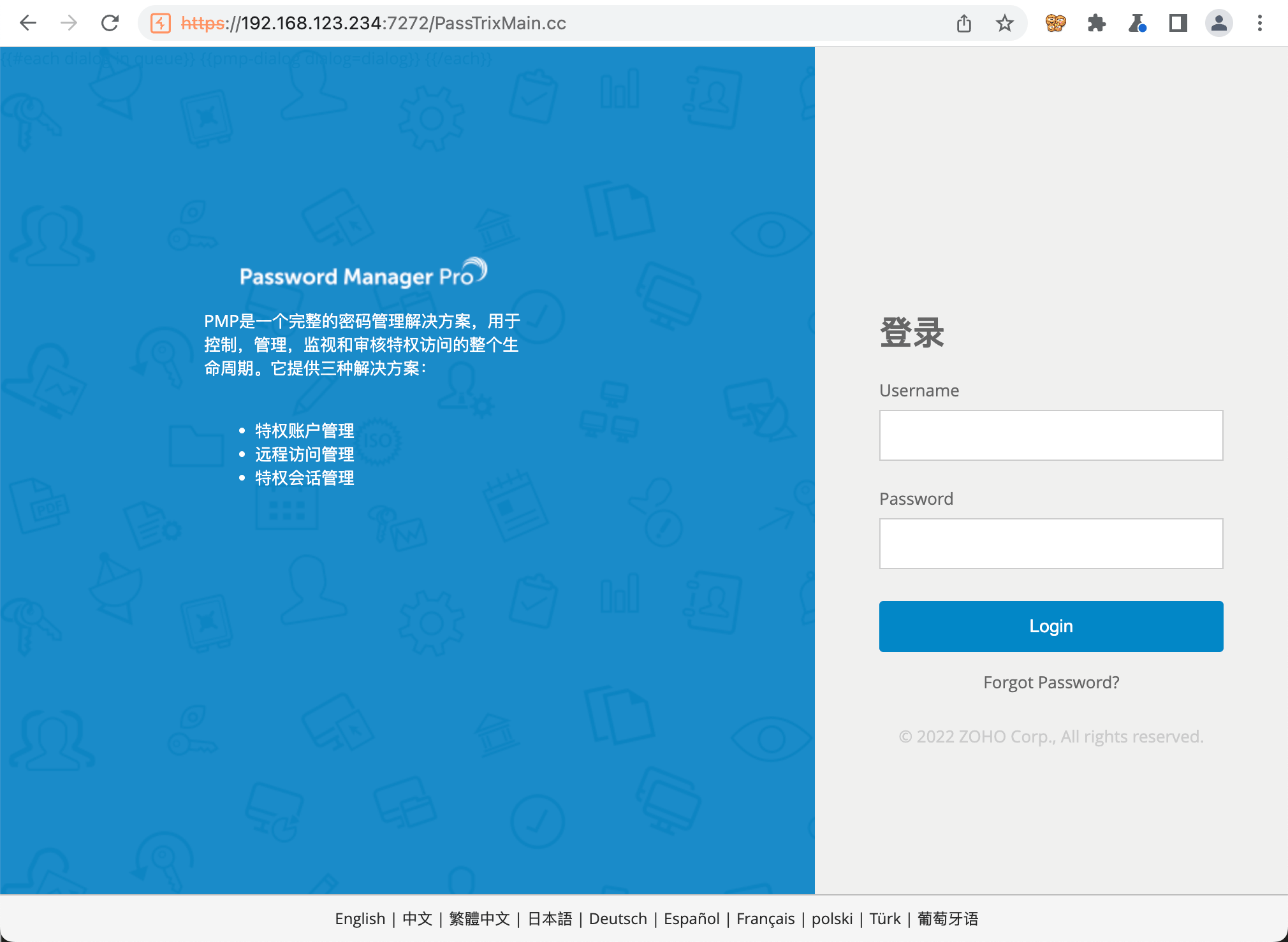Select the 日本語 language option

pos(550,918)
